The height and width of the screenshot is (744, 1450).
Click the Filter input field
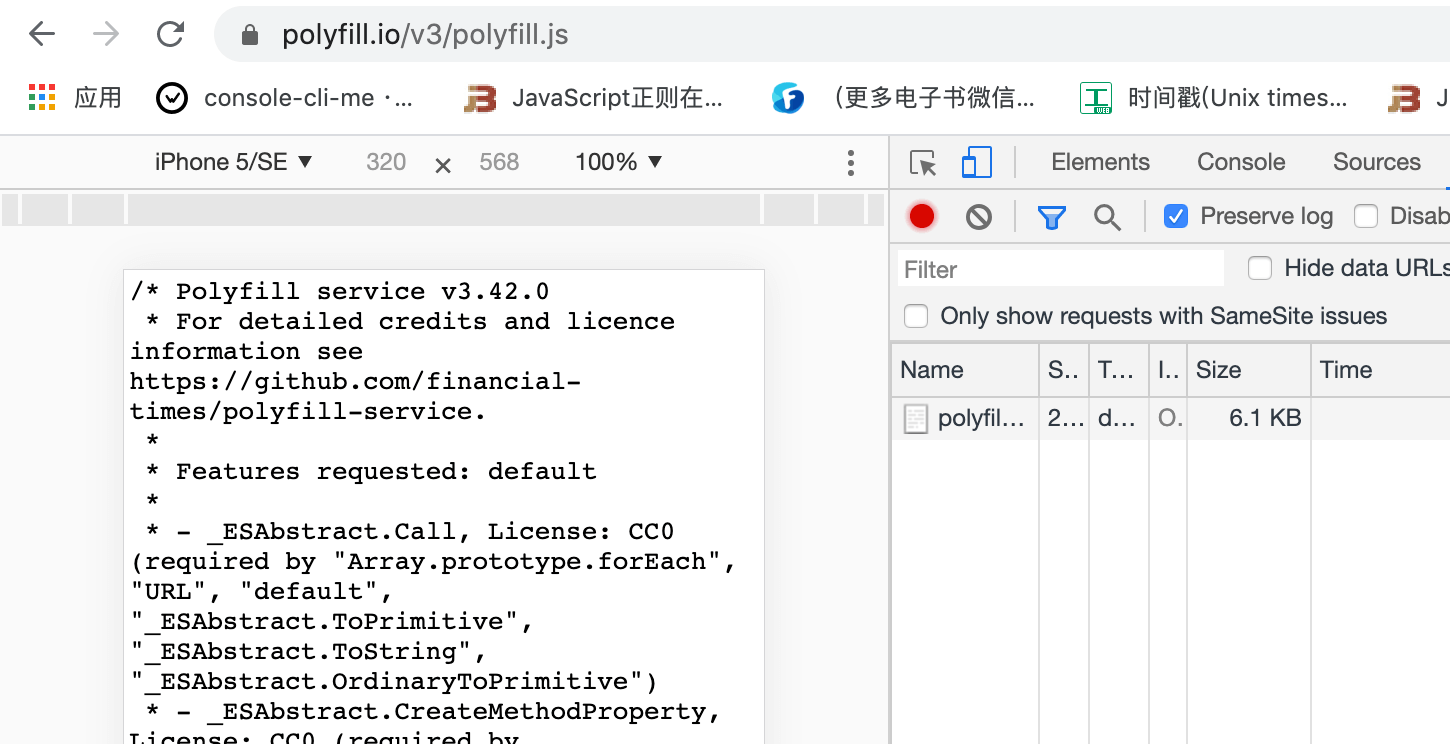tap(1060, 269)
